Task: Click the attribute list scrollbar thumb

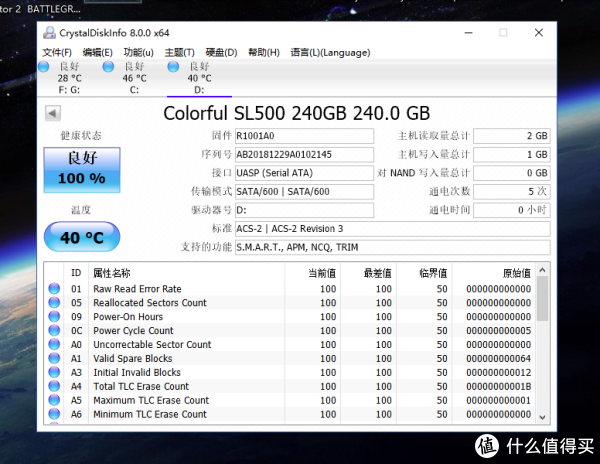Action: point(542,298)
